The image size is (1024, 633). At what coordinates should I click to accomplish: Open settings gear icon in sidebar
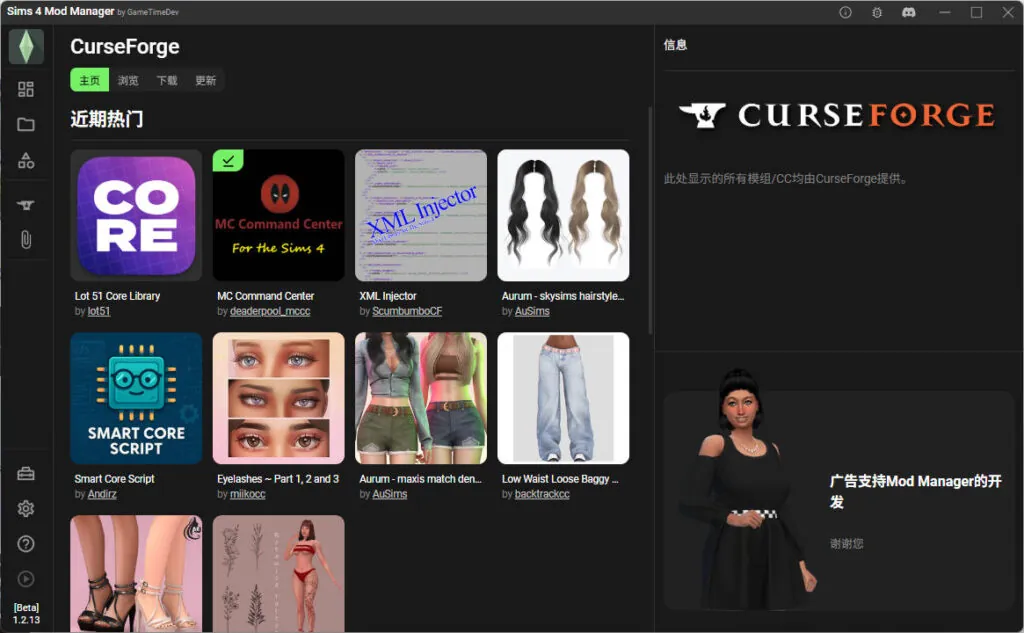point(26,508)
